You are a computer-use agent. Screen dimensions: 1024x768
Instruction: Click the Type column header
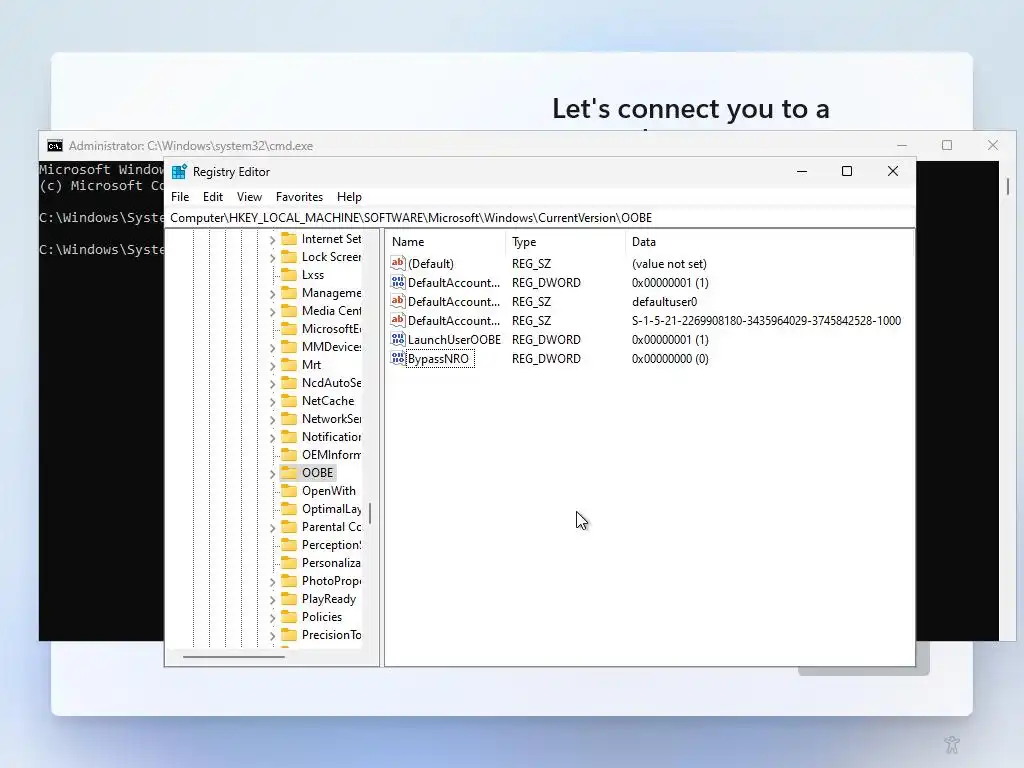click(x=565, y=242)
